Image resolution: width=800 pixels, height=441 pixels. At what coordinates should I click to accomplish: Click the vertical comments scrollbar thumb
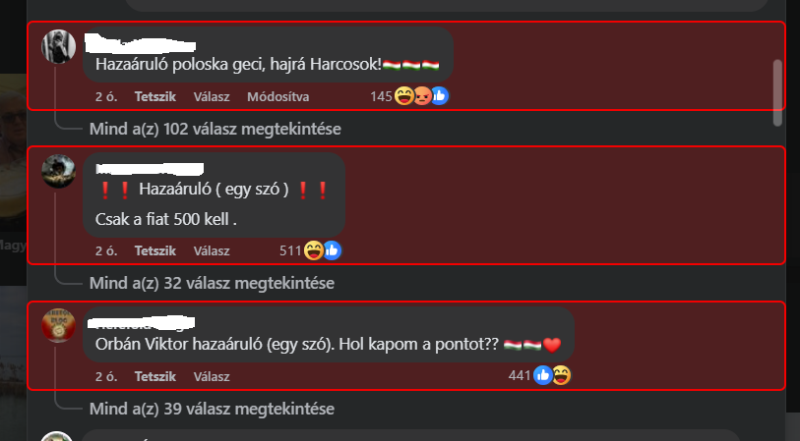pos(777,93)
